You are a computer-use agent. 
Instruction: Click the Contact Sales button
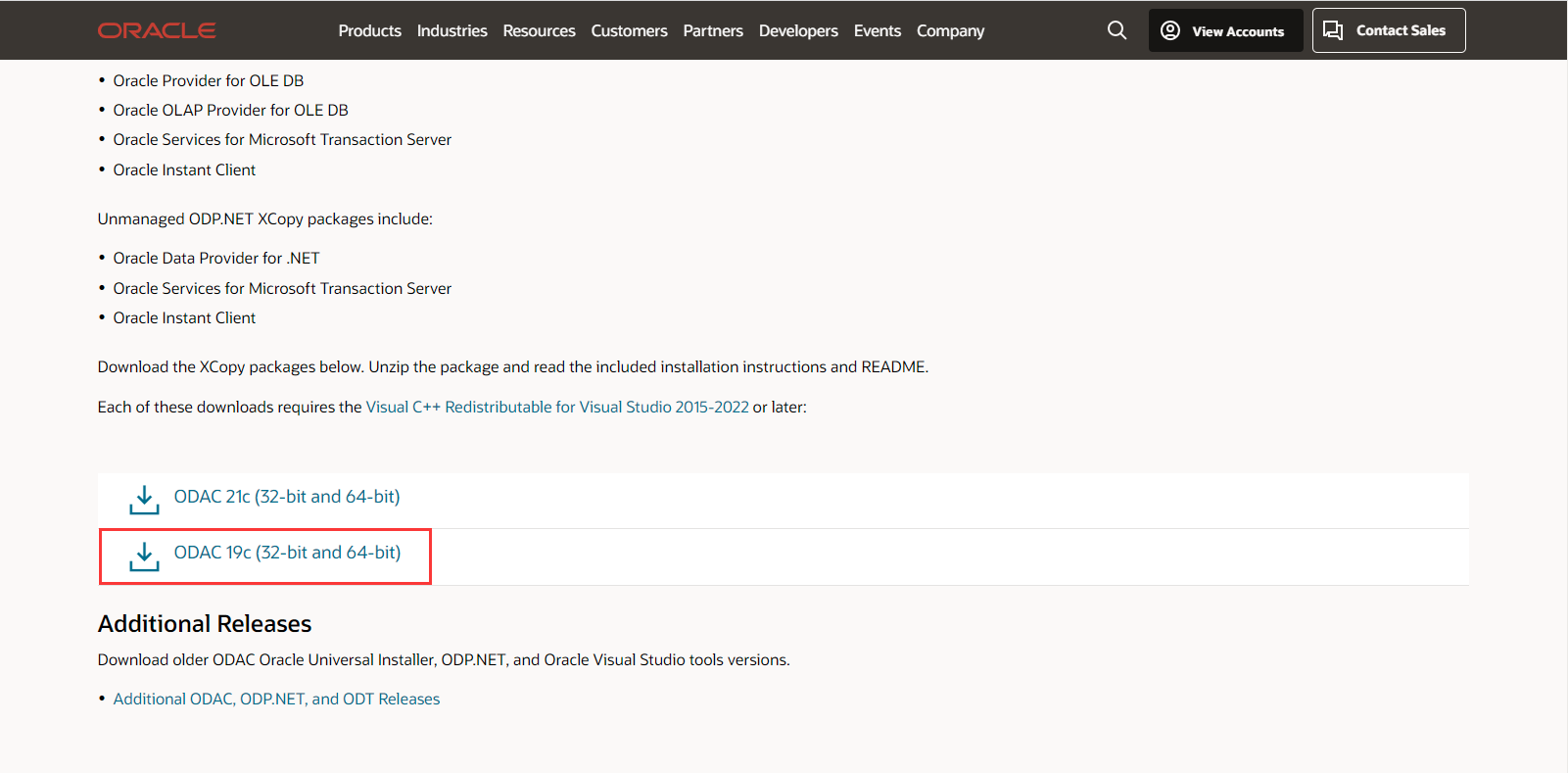(x=1389, y=30)
